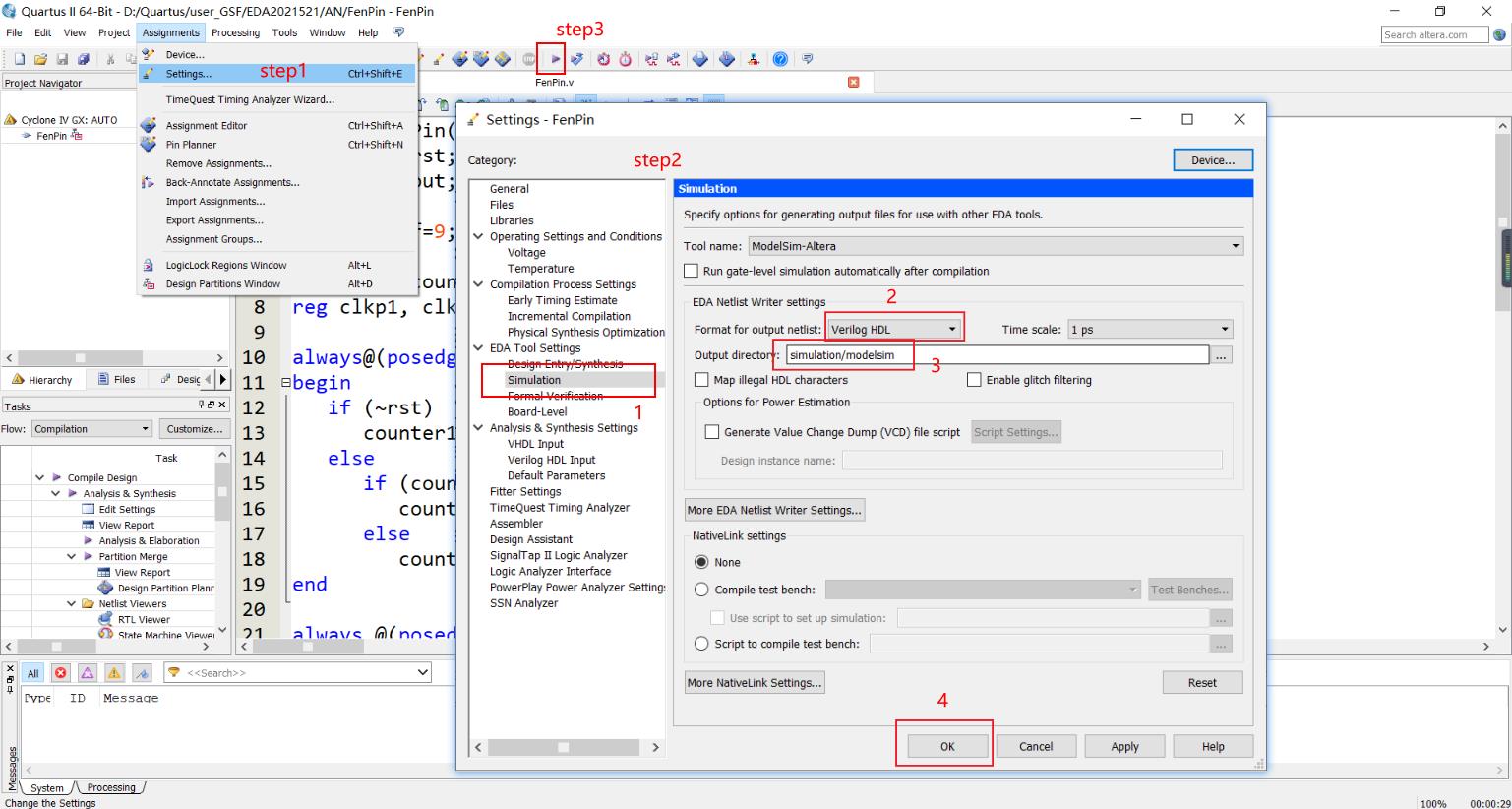Click the Apply button

pos(1124,746)
